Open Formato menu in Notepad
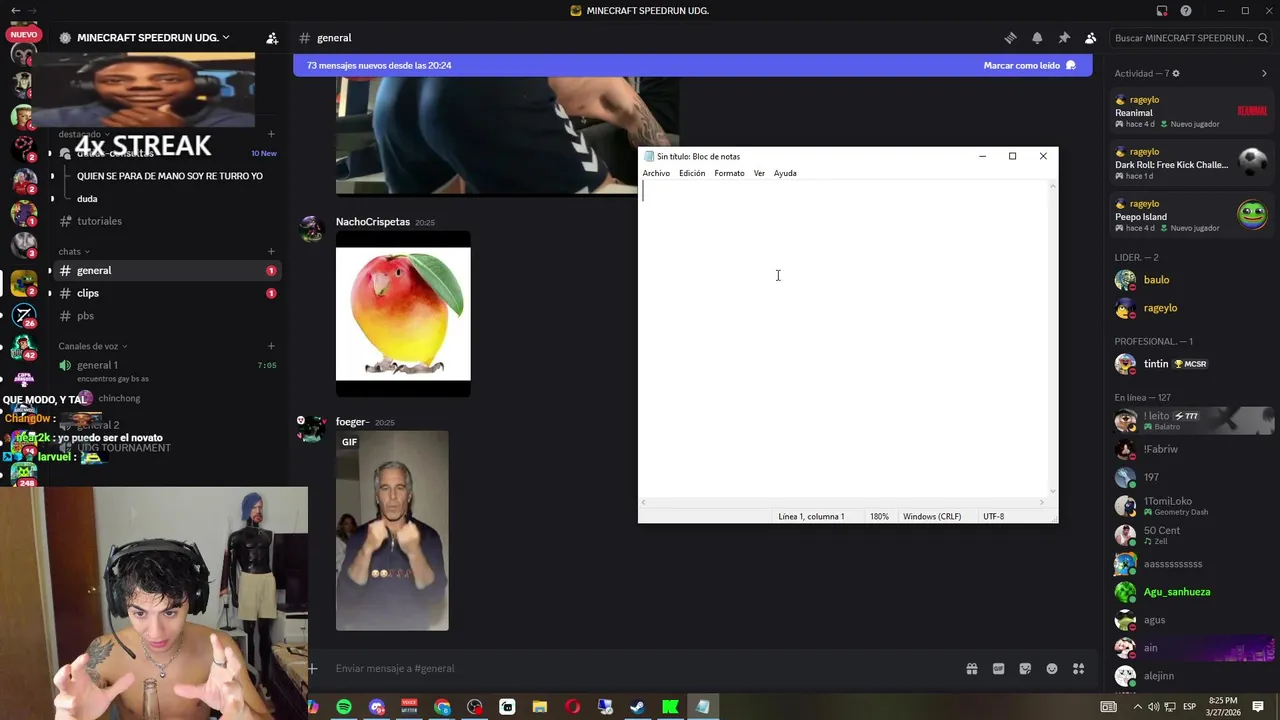 [x=729, y=173]
